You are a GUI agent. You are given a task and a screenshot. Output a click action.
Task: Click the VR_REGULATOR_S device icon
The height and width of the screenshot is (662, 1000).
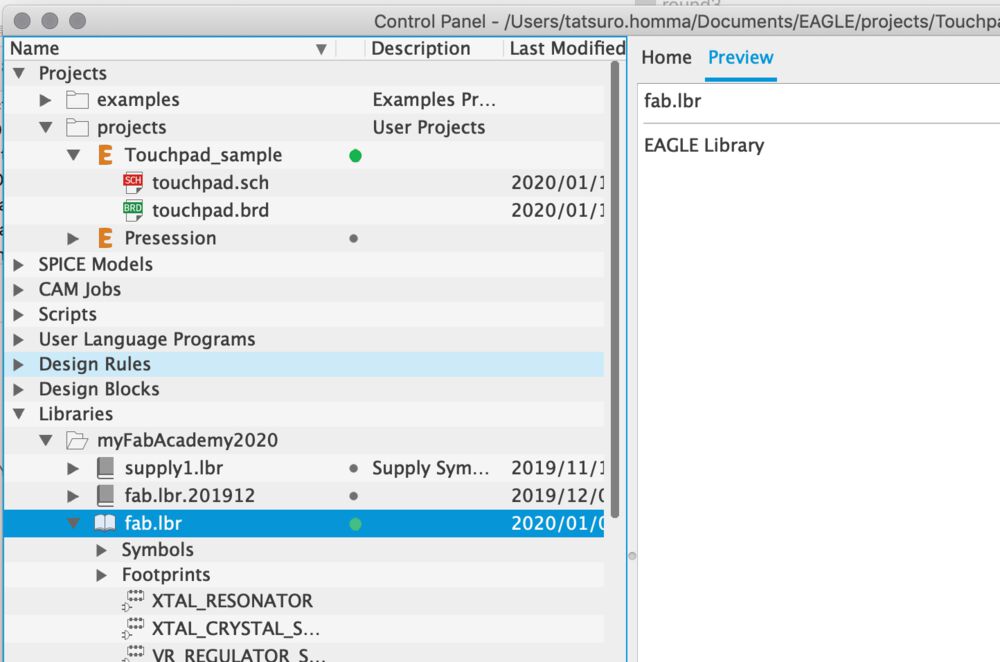[x=133, y=654]
